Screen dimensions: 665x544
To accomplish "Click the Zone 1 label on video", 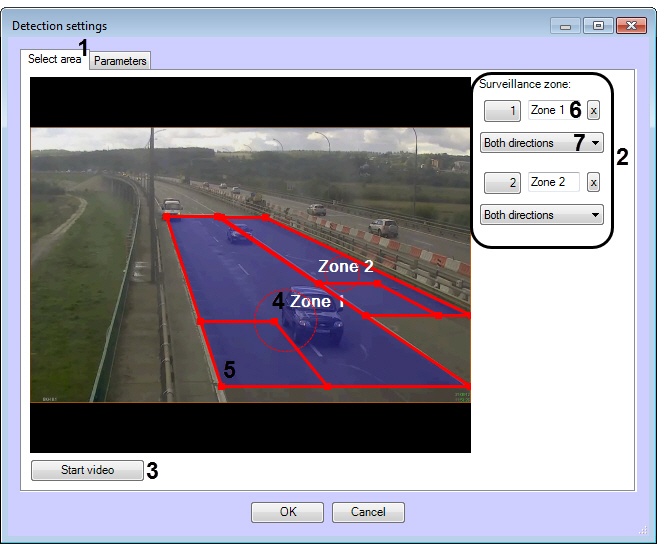I will coord(317,301).
